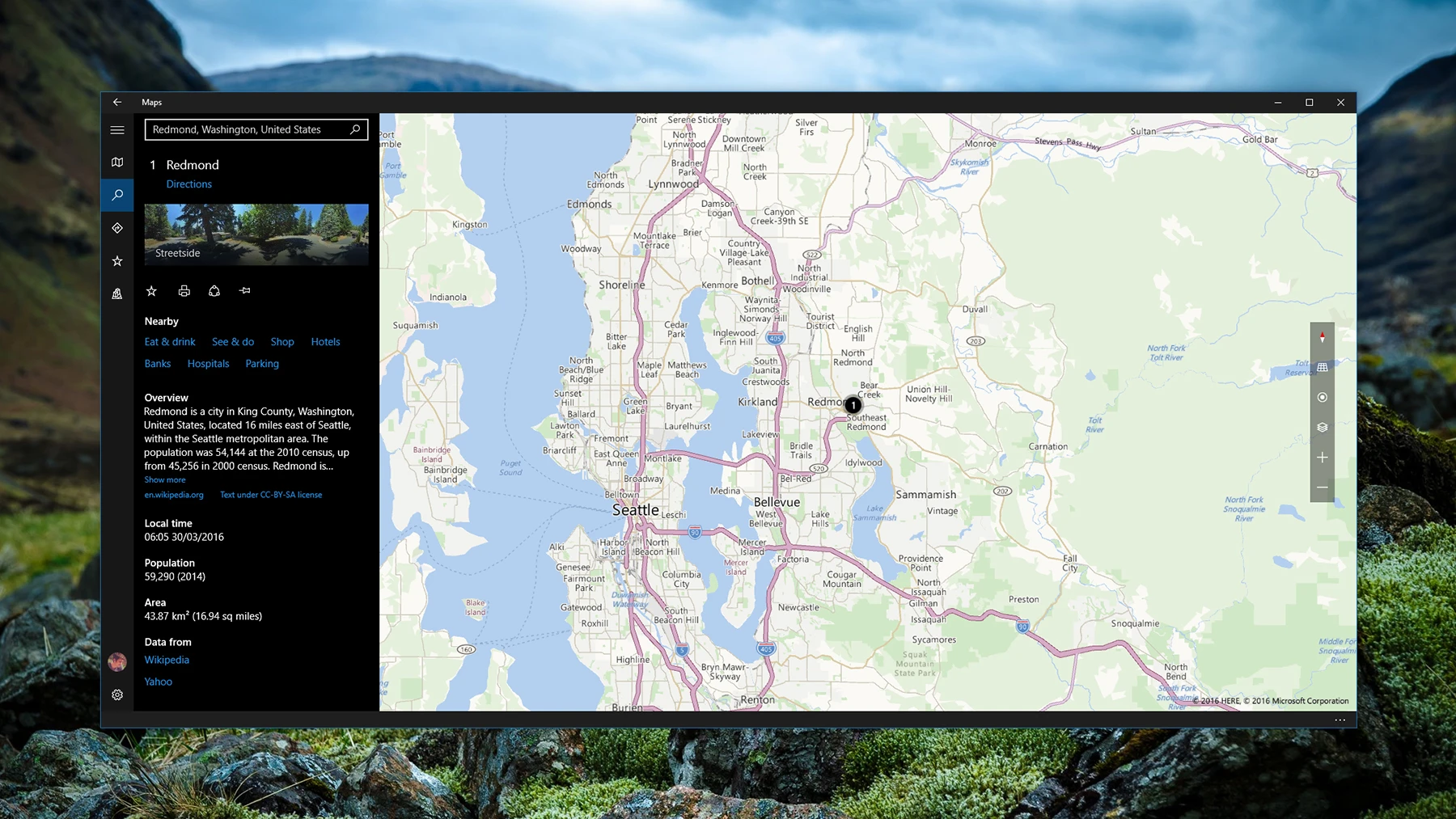Screen dimensions: 1456x819
Task: Find nearby Eat & drink places
Action: point(170,342)
